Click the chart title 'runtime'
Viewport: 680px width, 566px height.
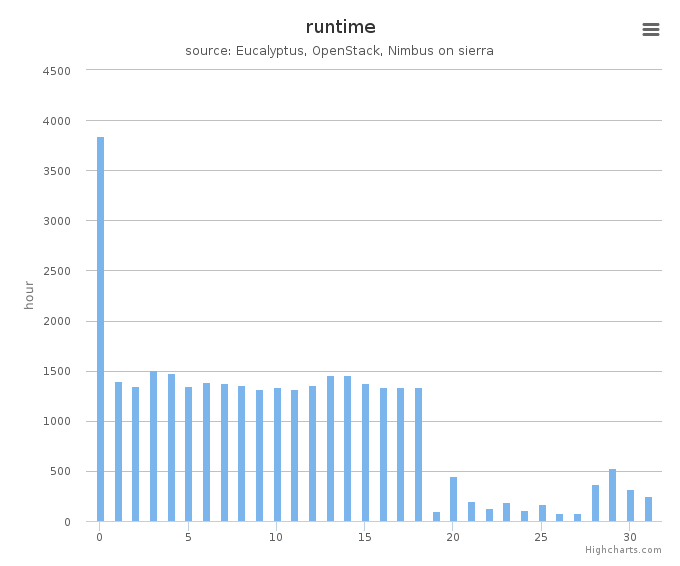pos(340,27)
